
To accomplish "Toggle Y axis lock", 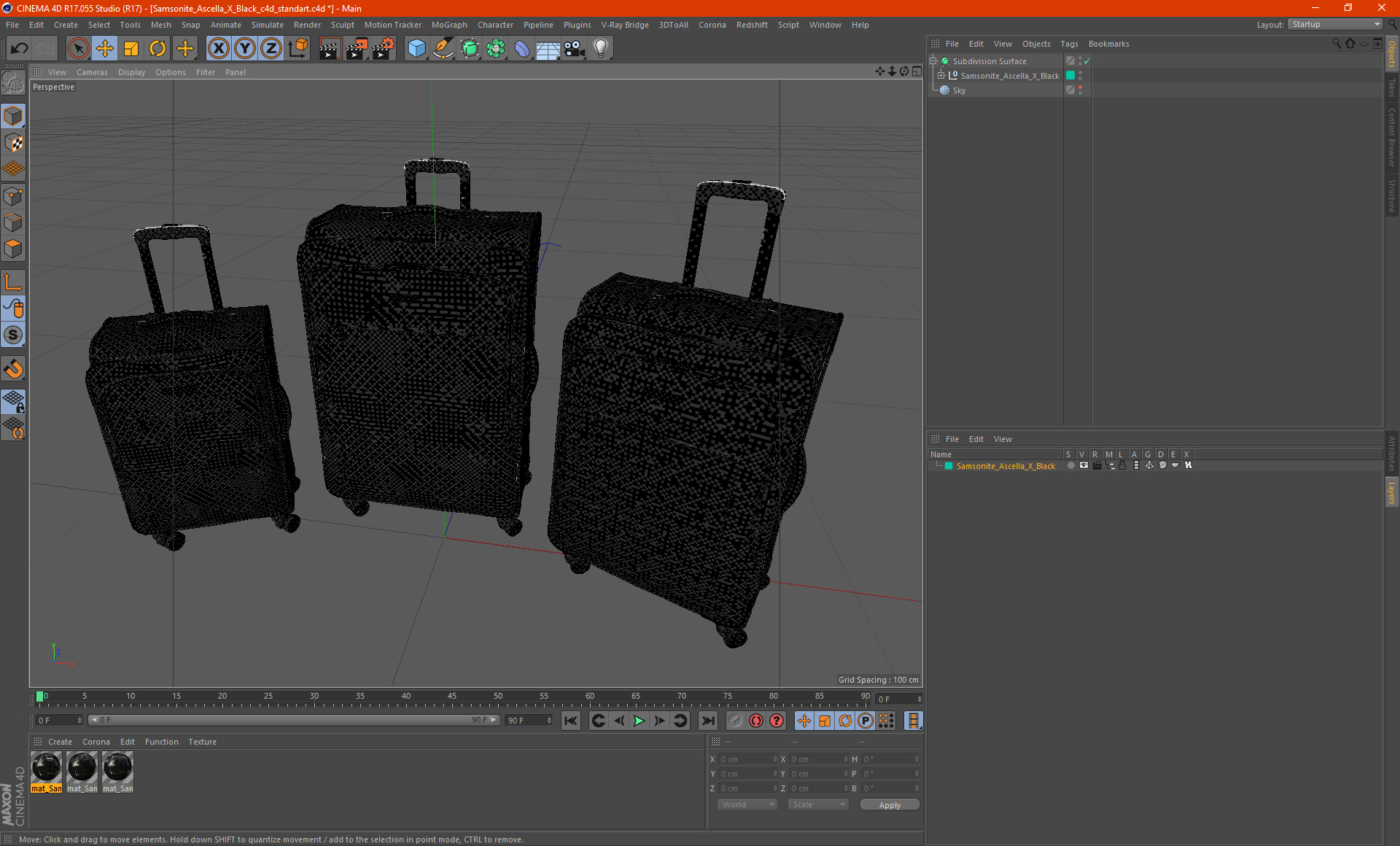I will click(x=245, y=49).
